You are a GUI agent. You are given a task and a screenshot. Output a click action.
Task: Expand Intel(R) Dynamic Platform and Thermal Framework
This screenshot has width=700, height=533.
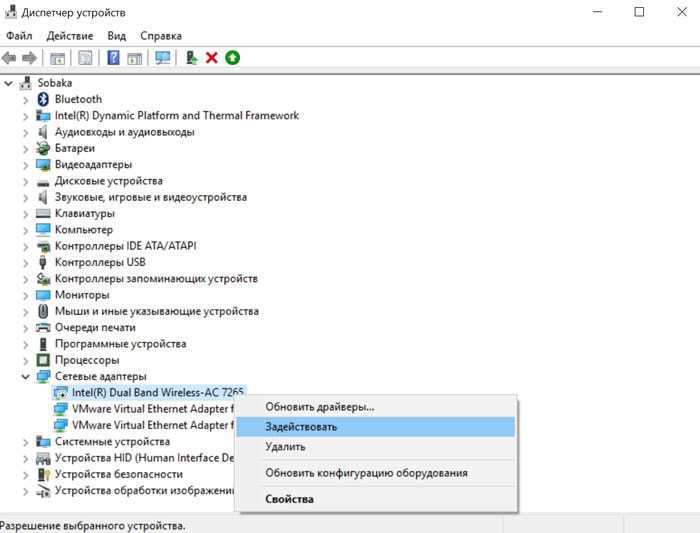(25, 116)
